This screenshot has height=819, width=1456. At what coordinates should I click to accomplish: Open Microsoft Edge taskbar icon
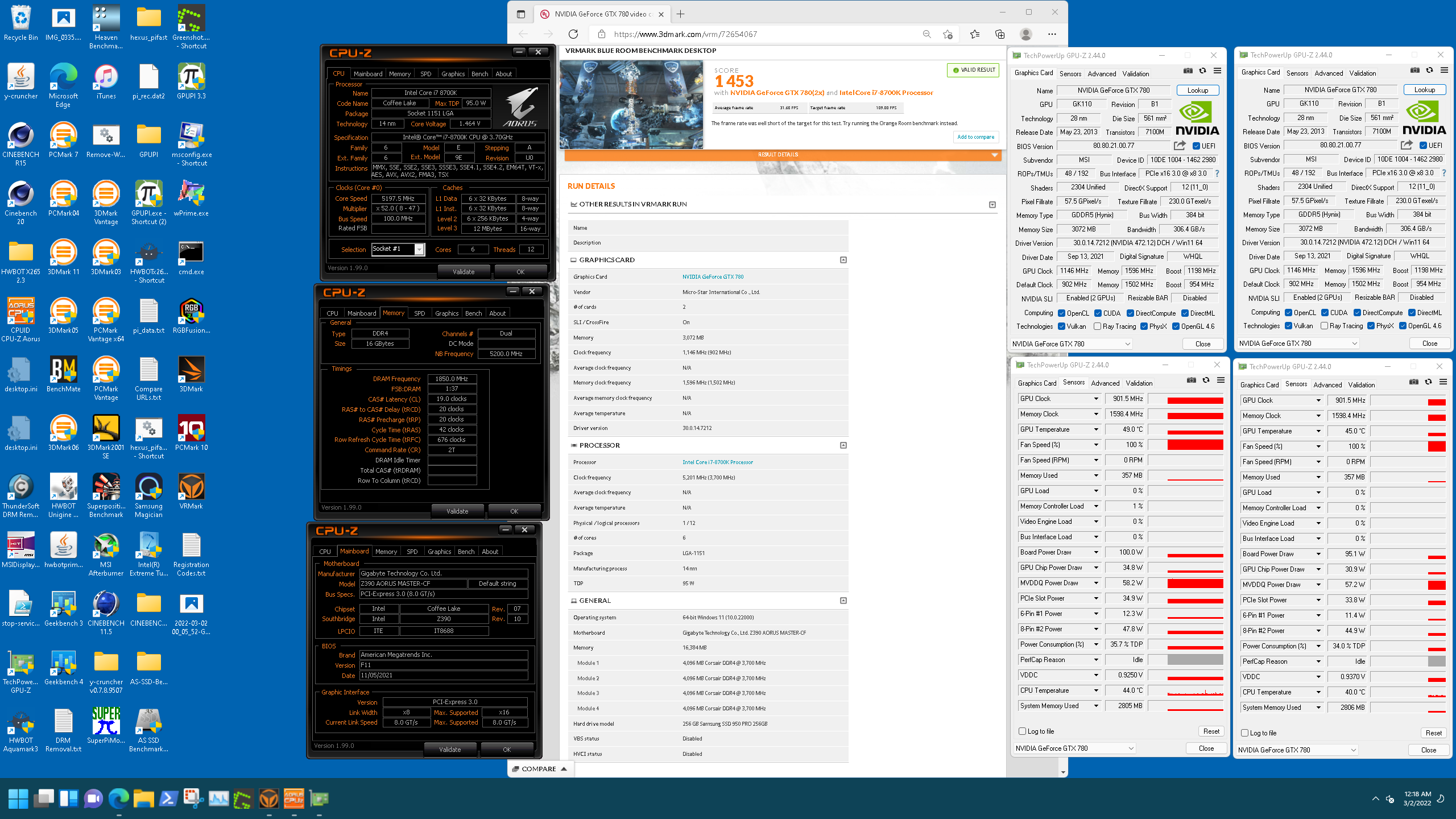click(118, 799)
